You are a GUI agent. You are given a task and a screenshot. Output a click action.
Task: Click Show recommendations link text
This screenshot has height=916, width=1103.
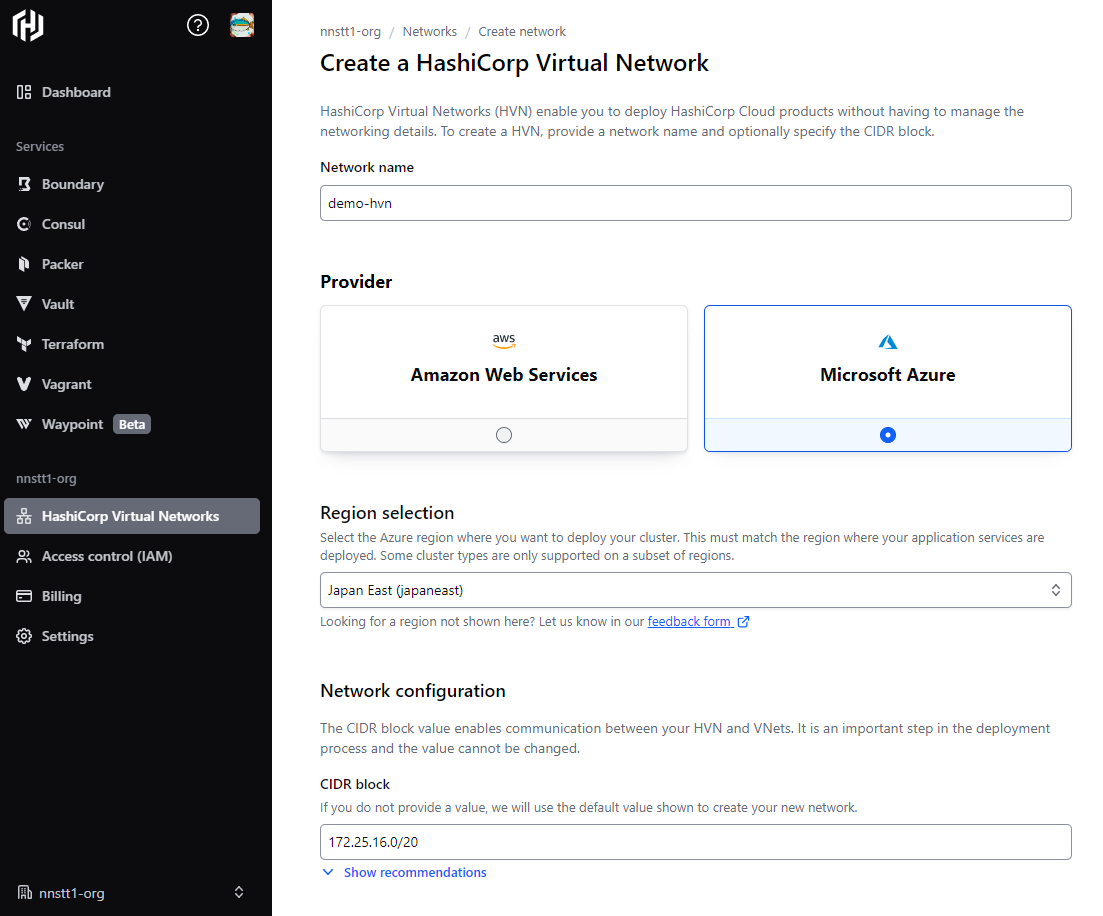click(415, 872)
